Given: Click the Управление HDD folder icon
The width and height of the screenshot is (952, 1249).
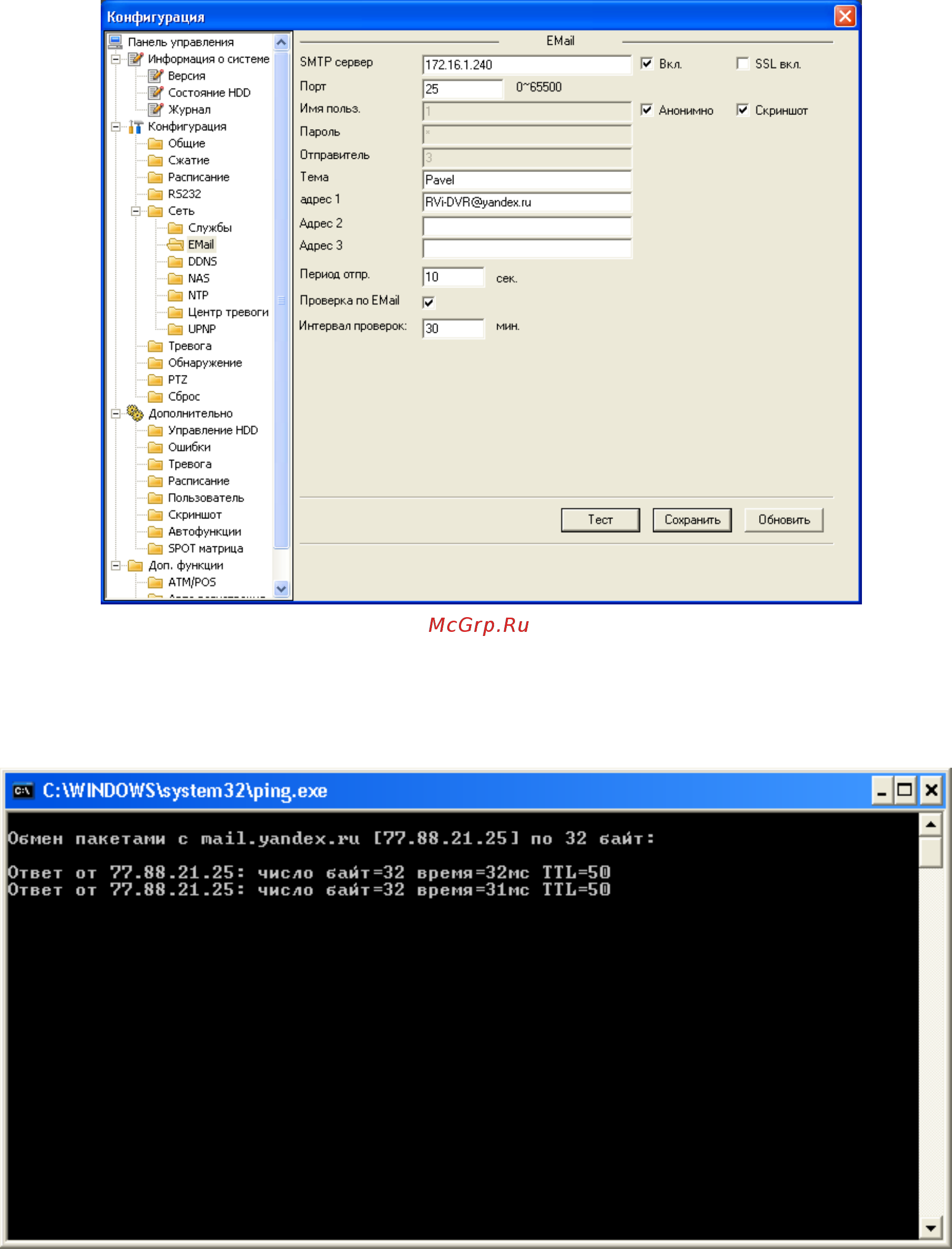Looking at the screenshot, I should (x=155, y=430).
